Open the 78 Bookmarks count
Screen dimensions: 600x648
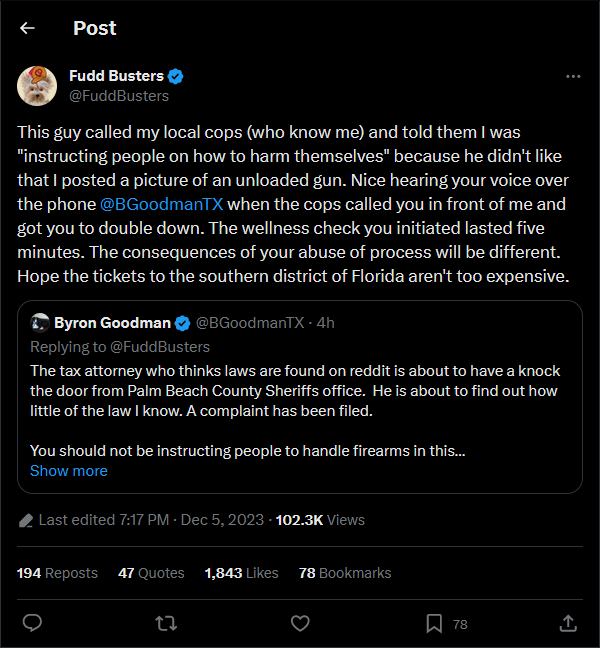tap(345, 573)
